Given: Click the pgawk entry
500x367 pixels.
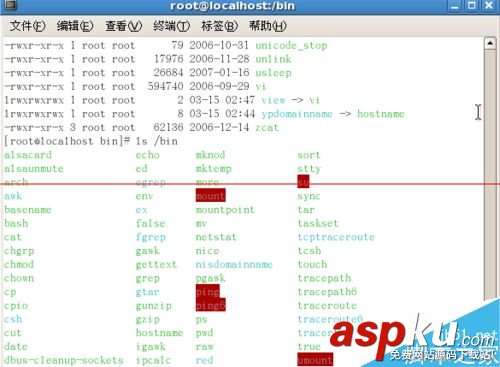Looking at the screenshot, I should (x=210, y=278).
